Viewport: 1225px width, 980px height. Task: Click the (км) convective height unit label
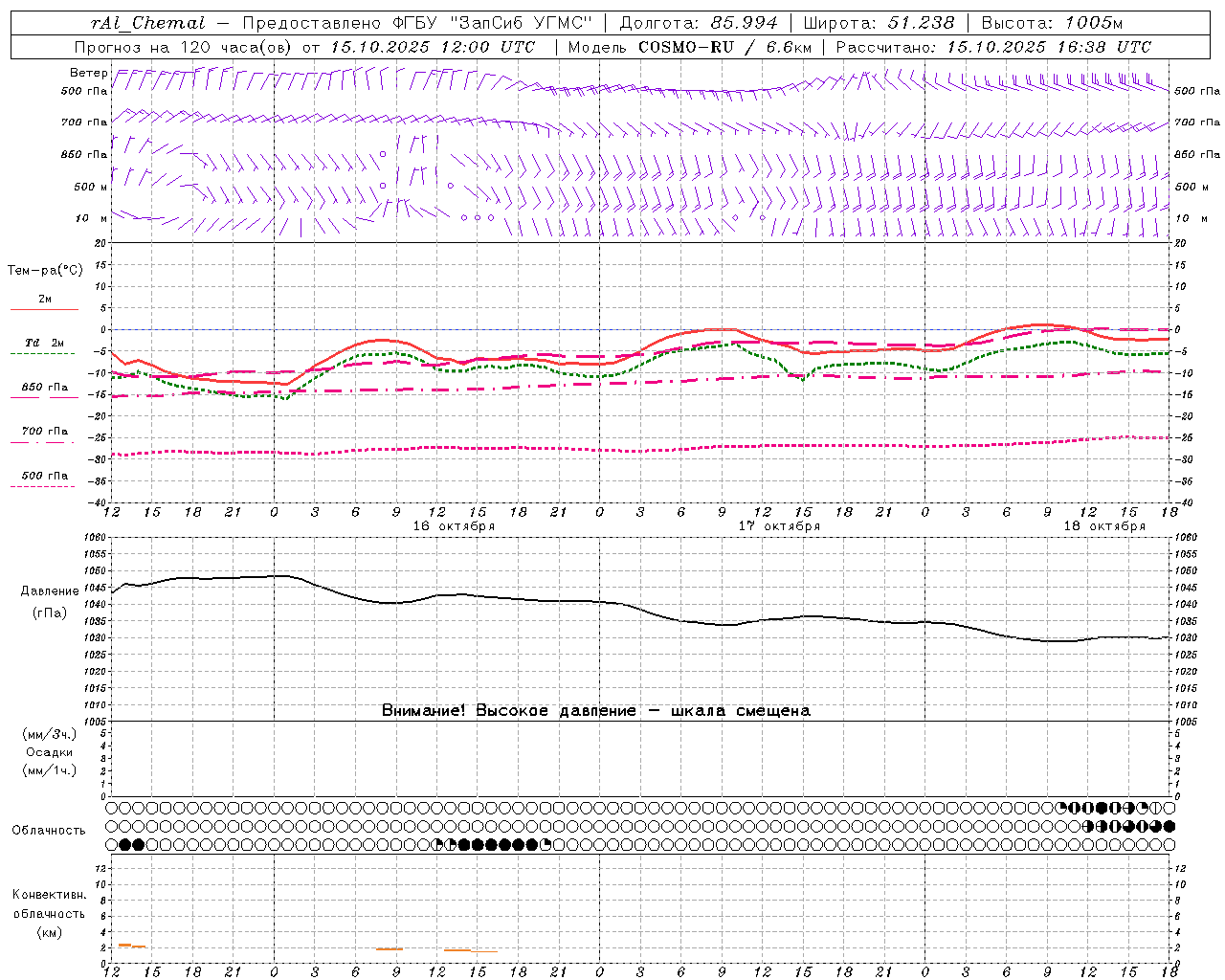(x=49, y=932)
